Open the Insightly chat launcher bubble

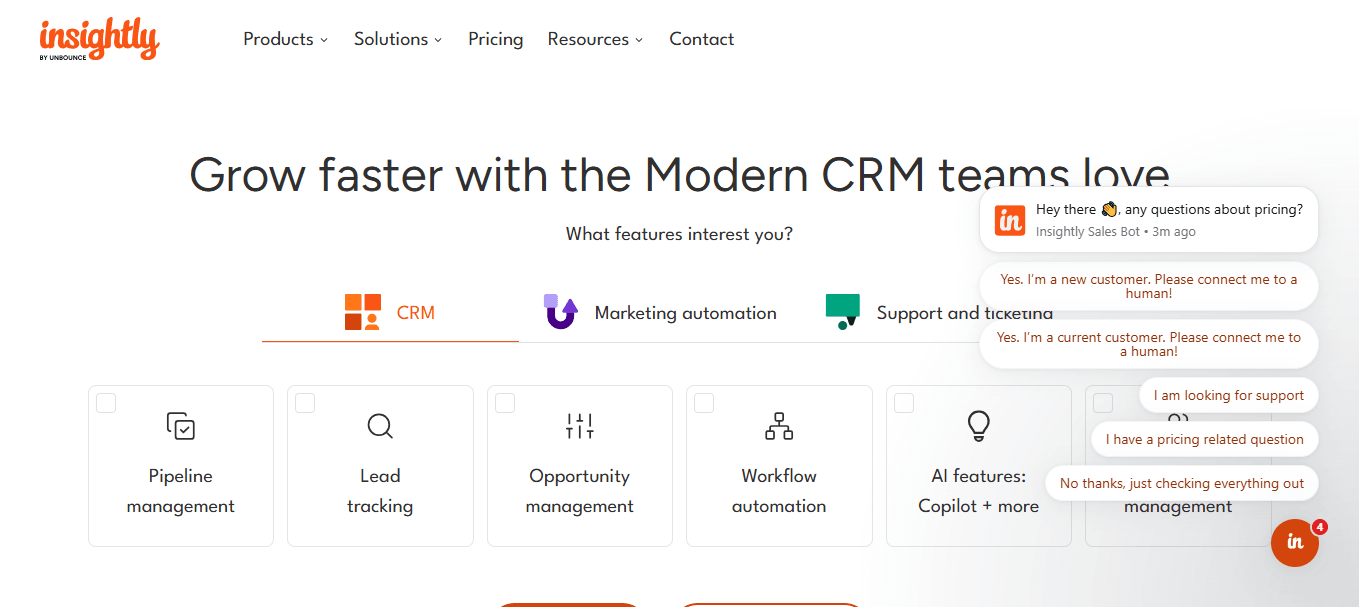1295,542
